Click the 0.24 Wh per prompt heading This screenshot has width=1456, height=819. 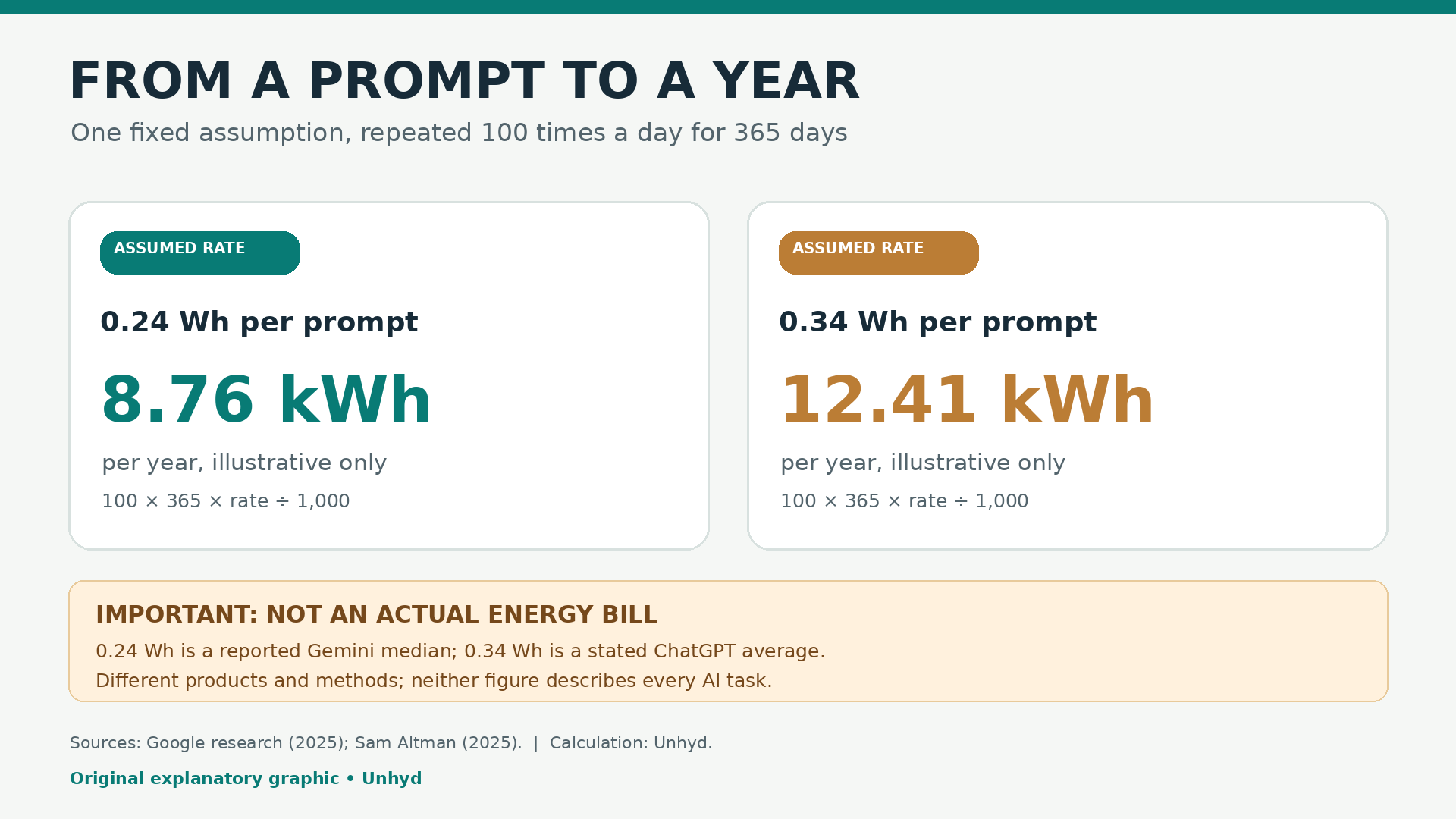click(259, 322)
